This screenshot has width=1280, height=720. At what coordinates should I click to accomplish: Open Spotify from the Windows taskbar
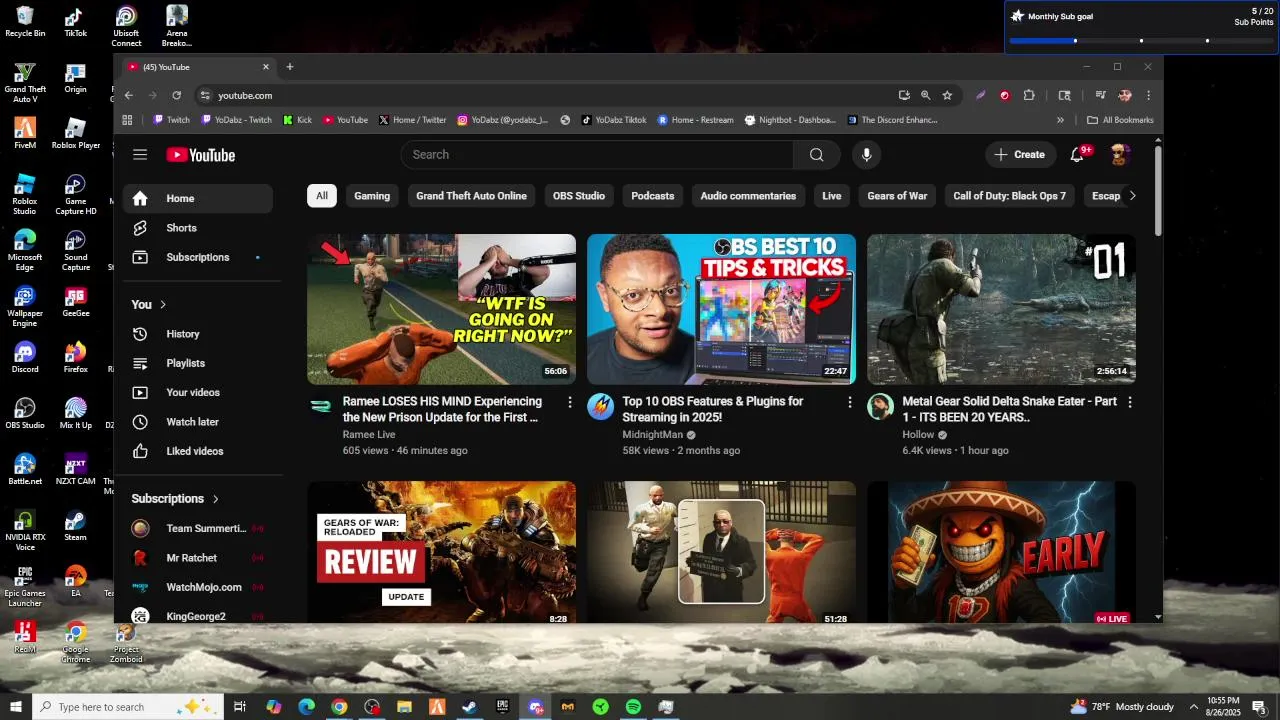(633, 707)
